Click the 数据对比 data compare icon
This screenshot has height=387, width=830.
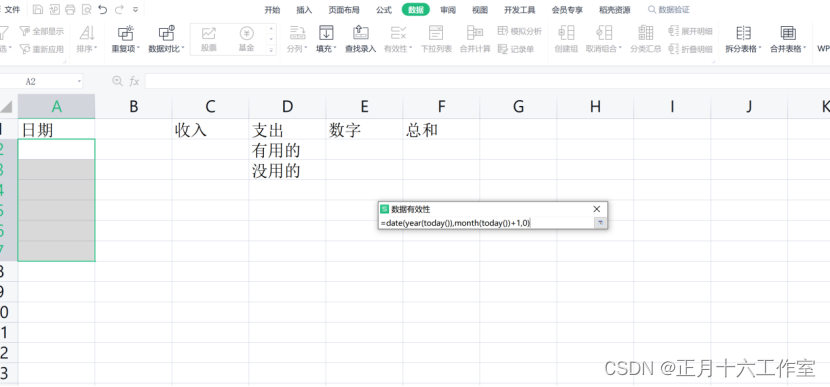166,33
